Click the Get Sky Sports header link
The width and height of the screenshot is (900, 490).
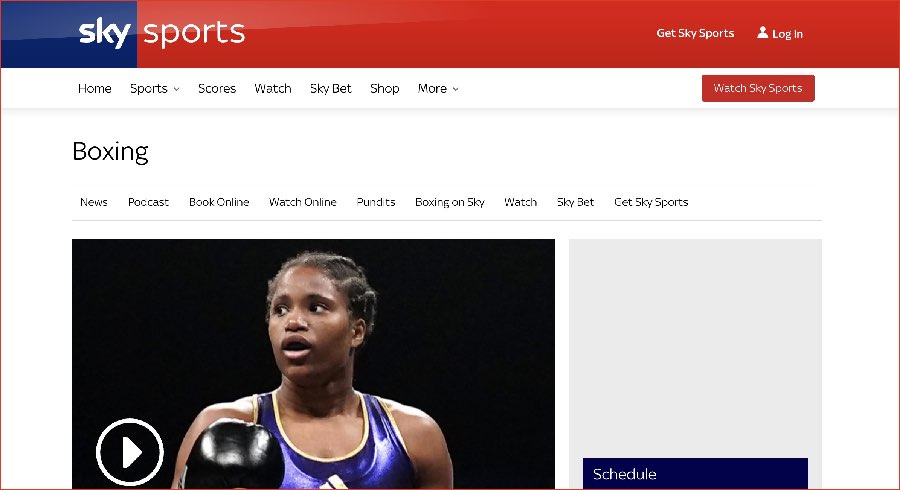coord(695,33)
